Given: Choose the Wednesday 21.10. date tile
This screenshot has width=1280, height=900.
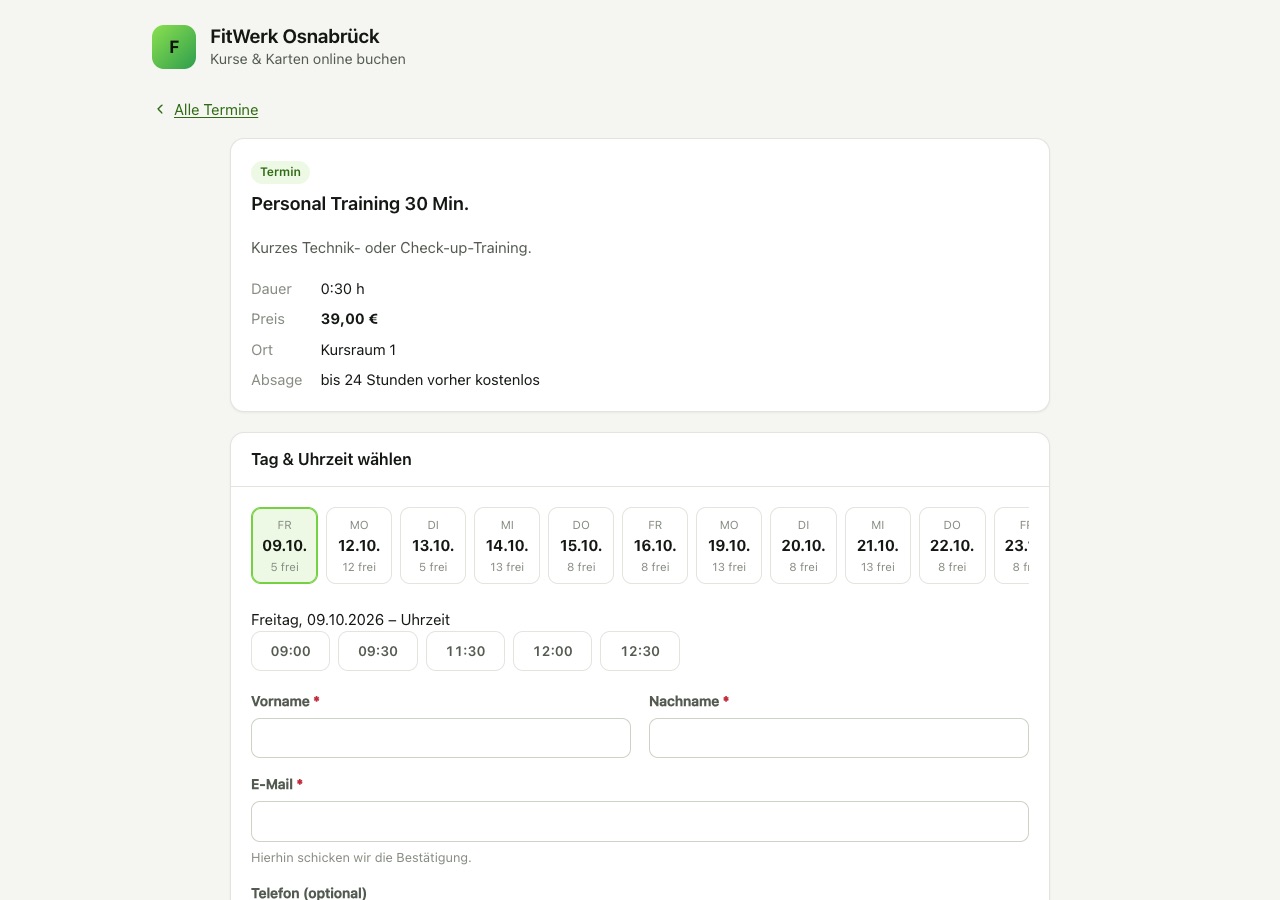Looking at the screenshot, I should [x=878, y=545].
